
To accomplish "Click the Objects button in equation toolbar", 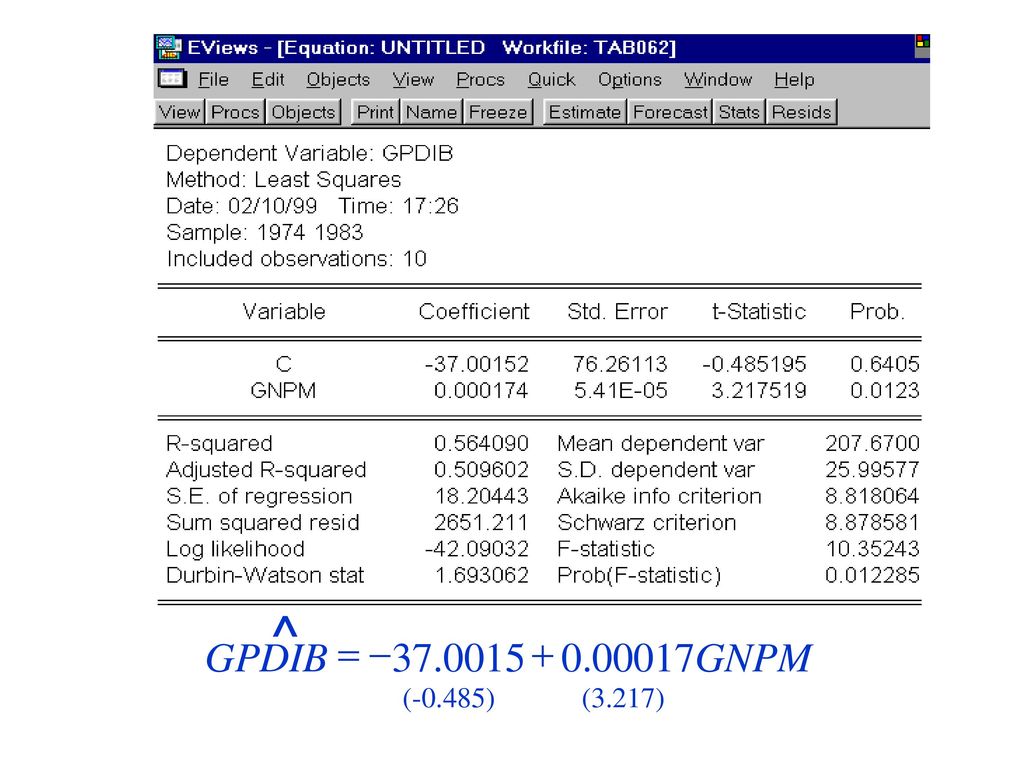I will coord(304,112).
